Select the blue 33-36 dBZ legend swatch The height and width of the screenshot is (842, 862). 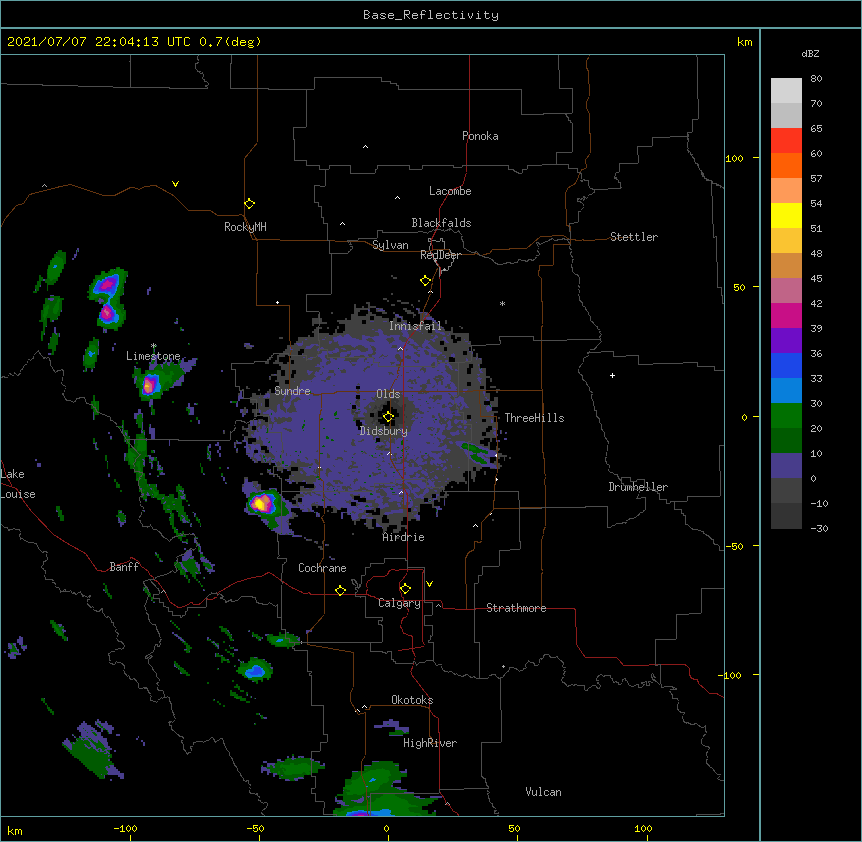pyautogui.click(x=786, y=365)
